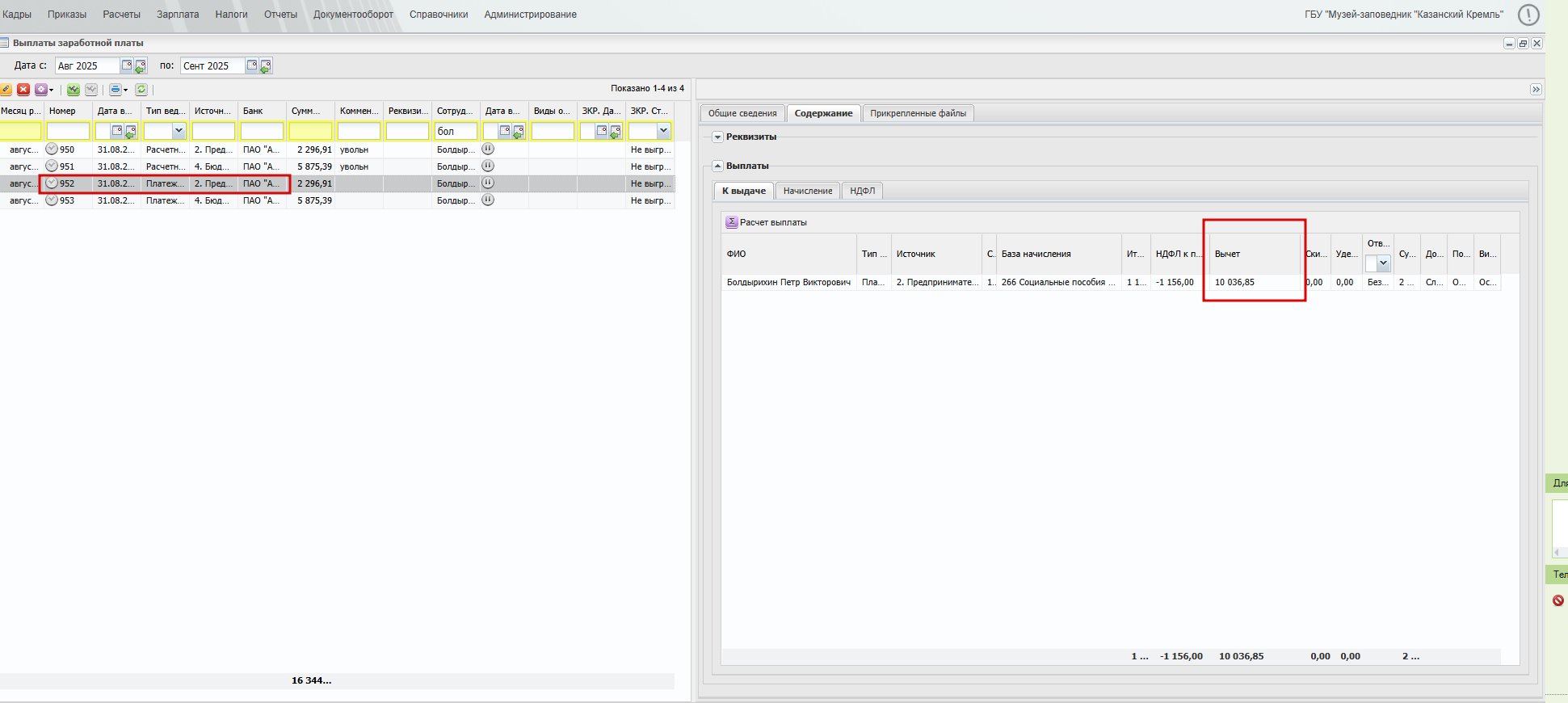Image resolution: width=1568 pixels, height=703 pixels.
Task: Click green-arrow calendar icon next to Авг 2025
Action: [140, 66]
